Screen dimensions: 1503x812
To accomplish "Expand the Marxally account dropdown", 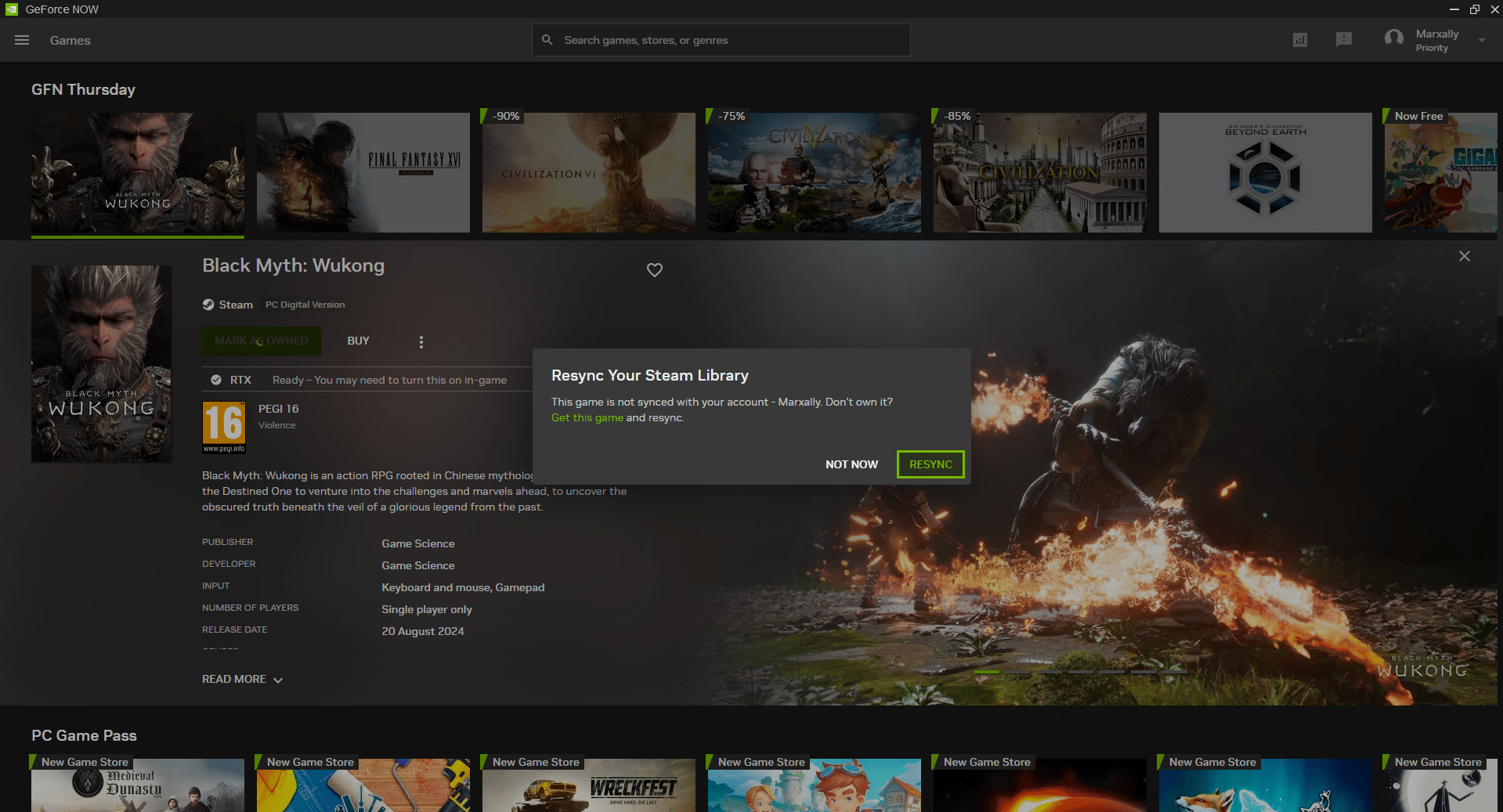I will click(1482, 40).
